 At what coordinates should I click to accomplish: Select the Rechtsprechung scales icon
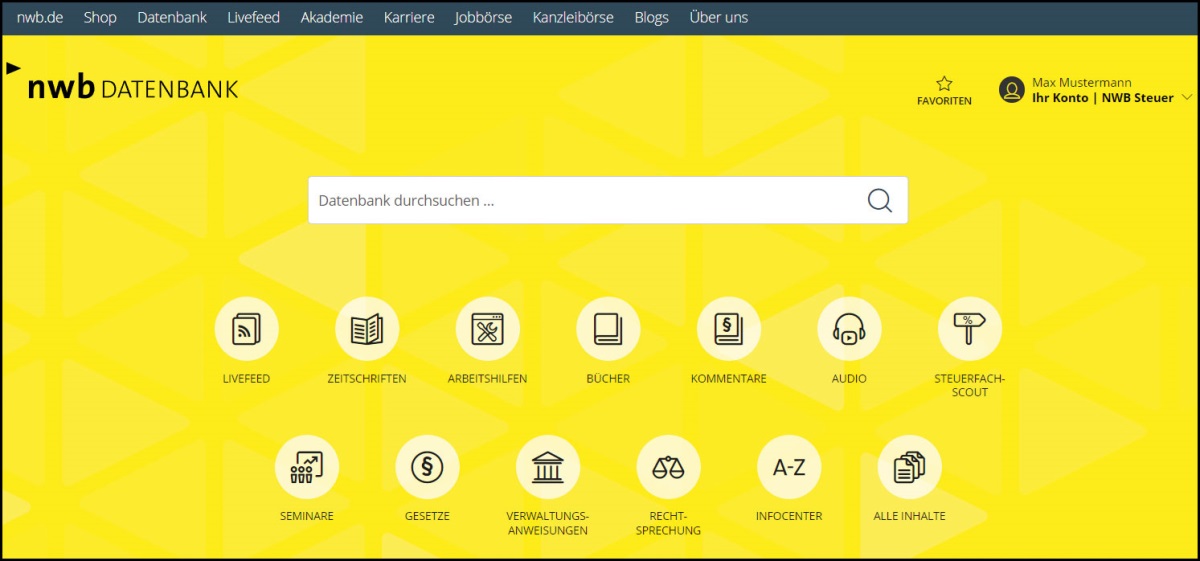[668, 467]
